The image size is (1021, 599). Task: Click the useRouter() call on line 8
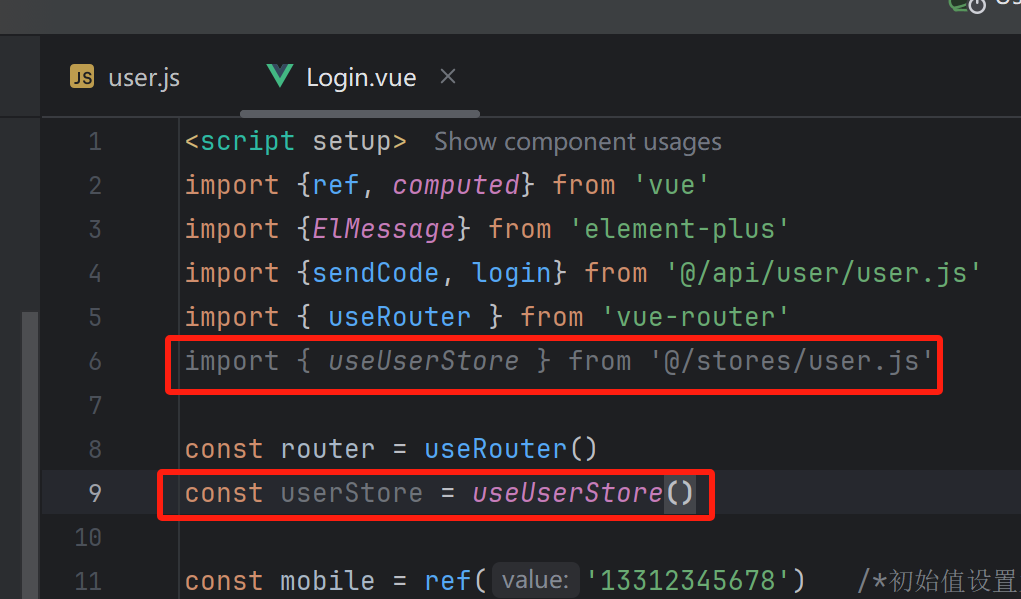click(510, 449)
